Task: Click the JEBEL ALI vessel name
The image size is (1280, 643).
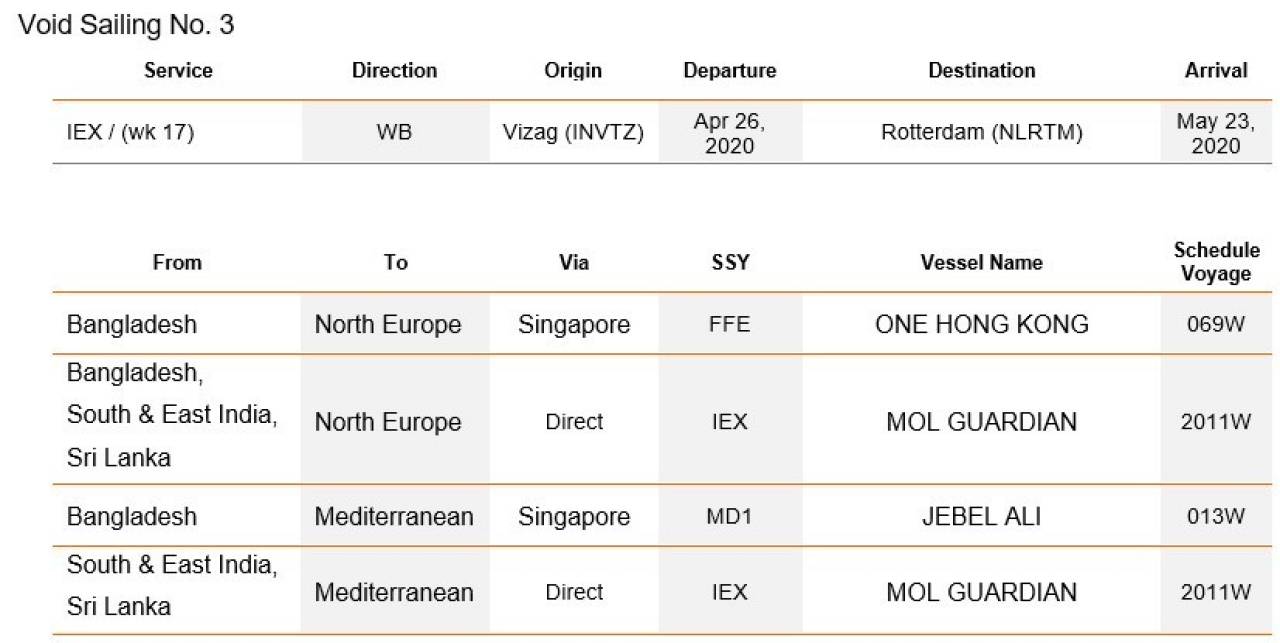Action: [981, 516]
